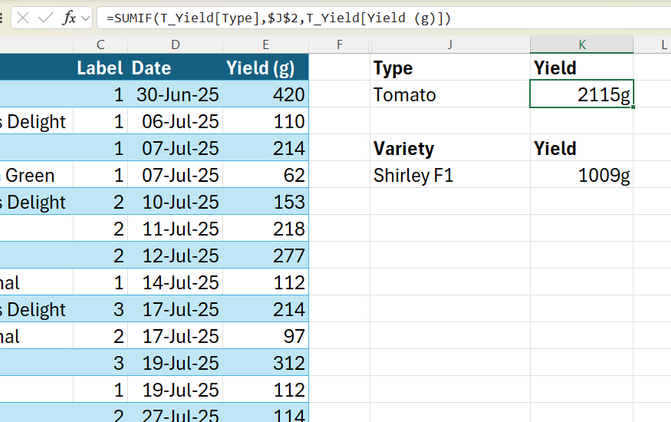Viewport: 671px width, 422px height.
Task: Click the Label table header cell
Action: pyautogui.click(x=101, y=68)
